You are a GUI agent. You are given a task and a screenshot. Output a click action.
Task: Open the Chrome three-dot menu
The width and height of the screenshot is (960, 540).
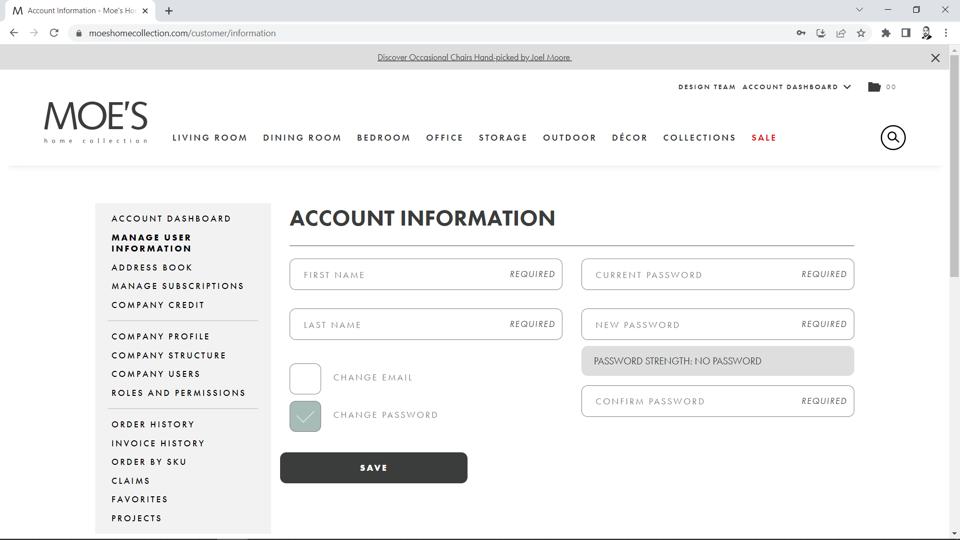[x=946, y=33]
